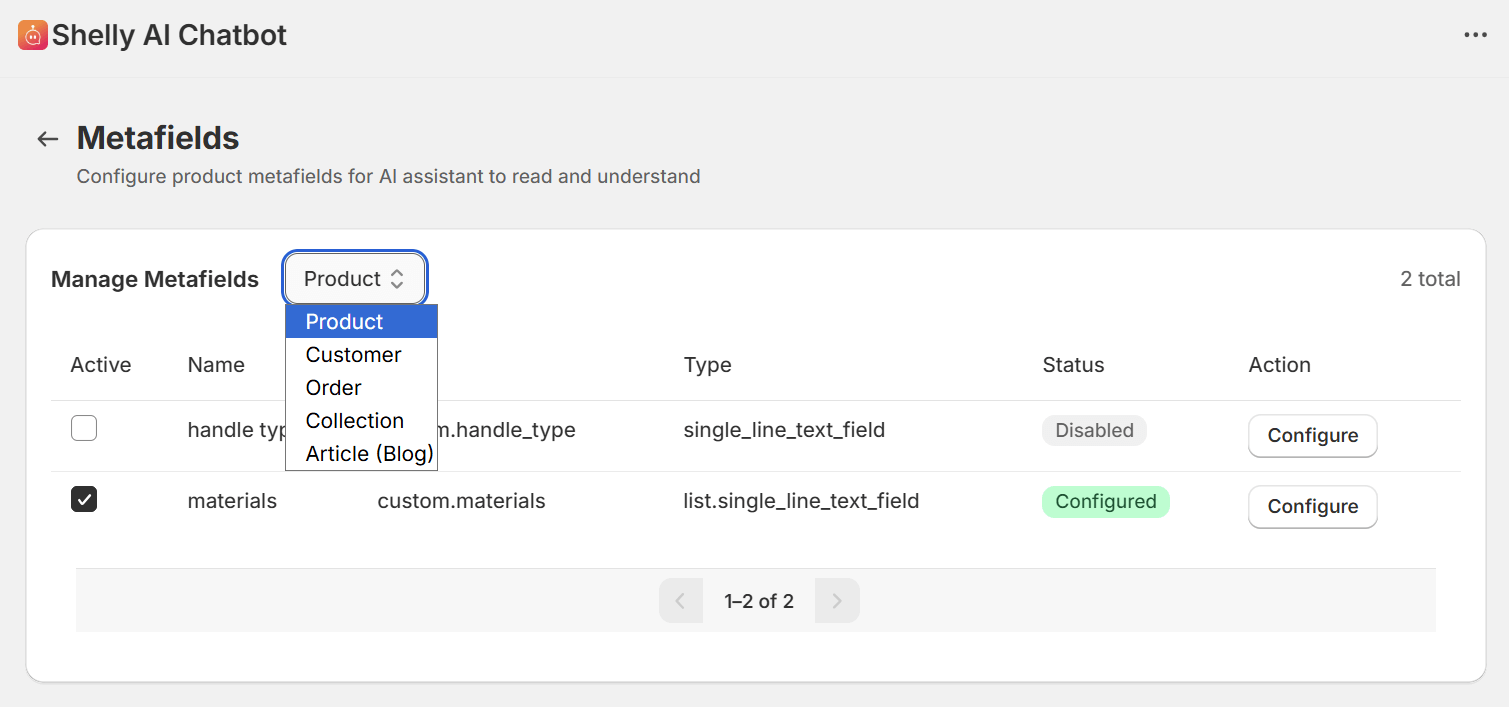Click the back arrow beside Metafields
Screen dimensions: 1509x707
47,139
